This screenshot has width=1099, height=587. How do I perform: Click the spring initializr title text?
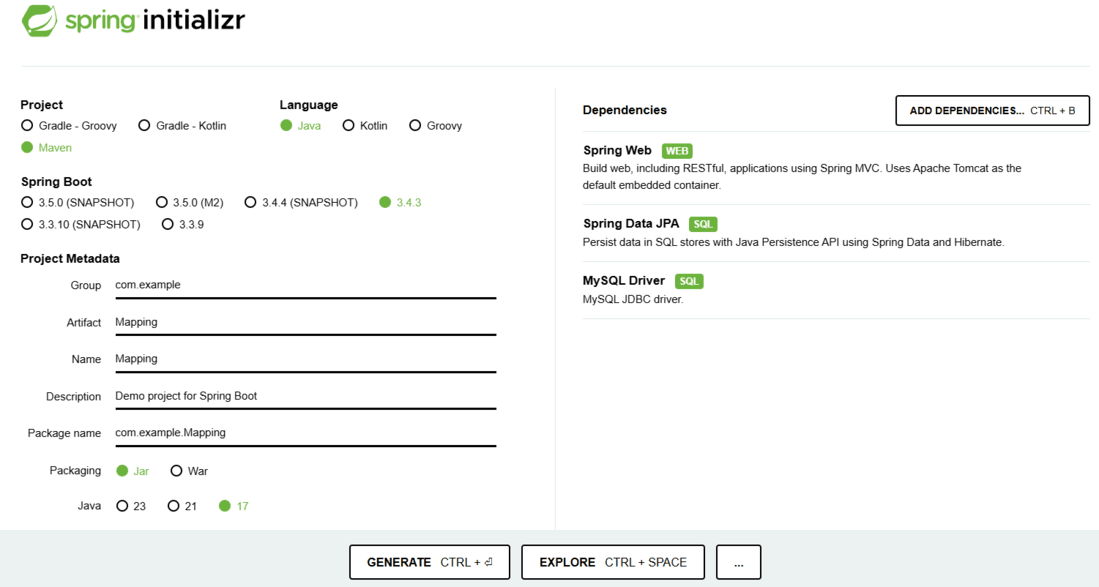click(155, 20)
